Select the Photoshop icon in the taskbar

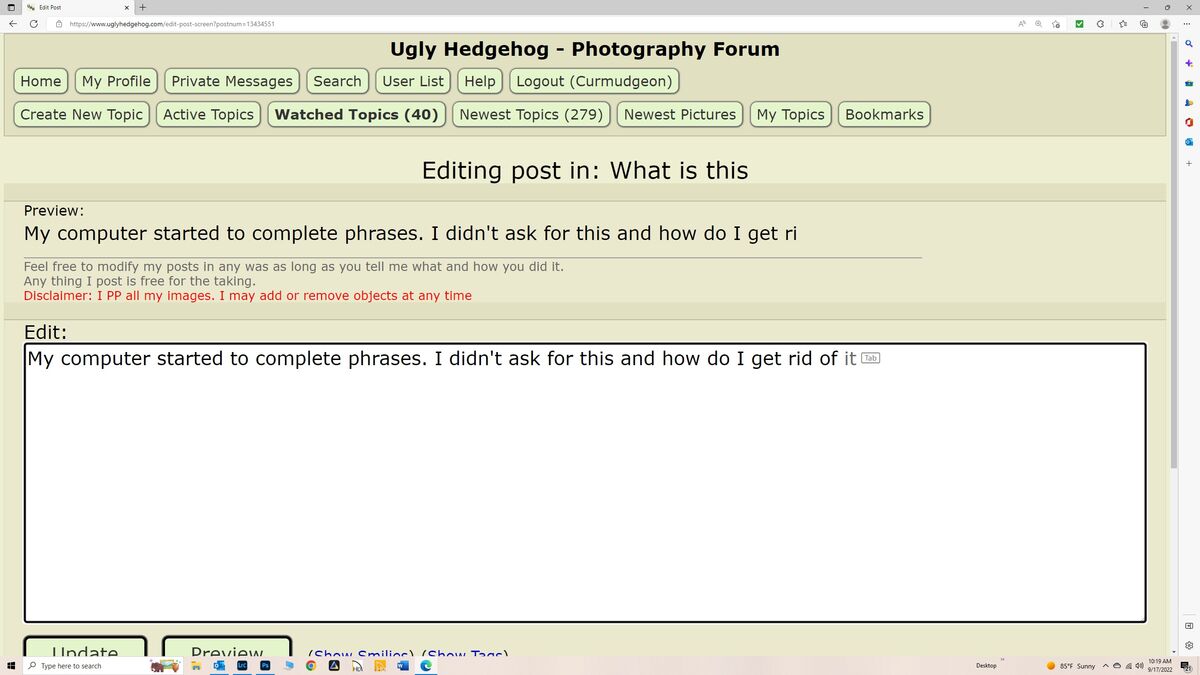pyautogui.click(x=262, y=665)
